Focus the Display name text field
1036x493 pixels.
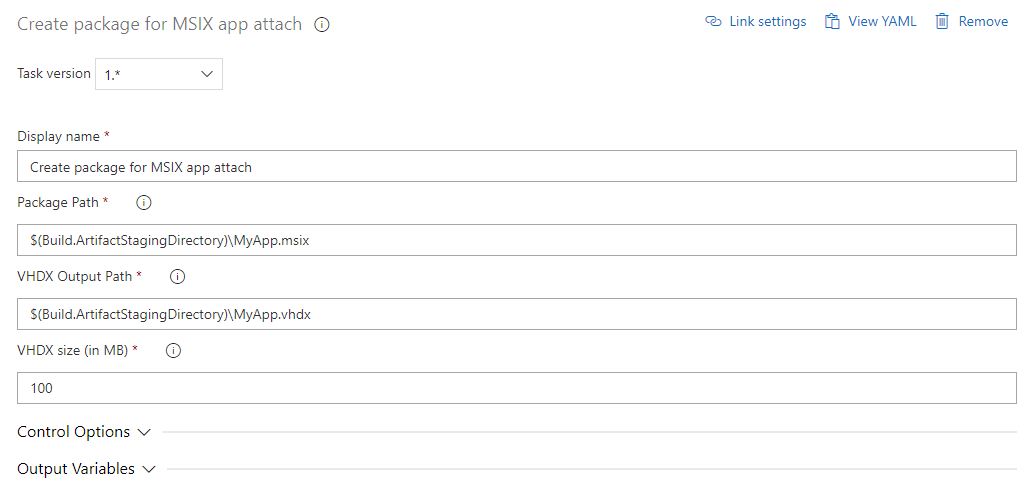click(x=517, y=166)
